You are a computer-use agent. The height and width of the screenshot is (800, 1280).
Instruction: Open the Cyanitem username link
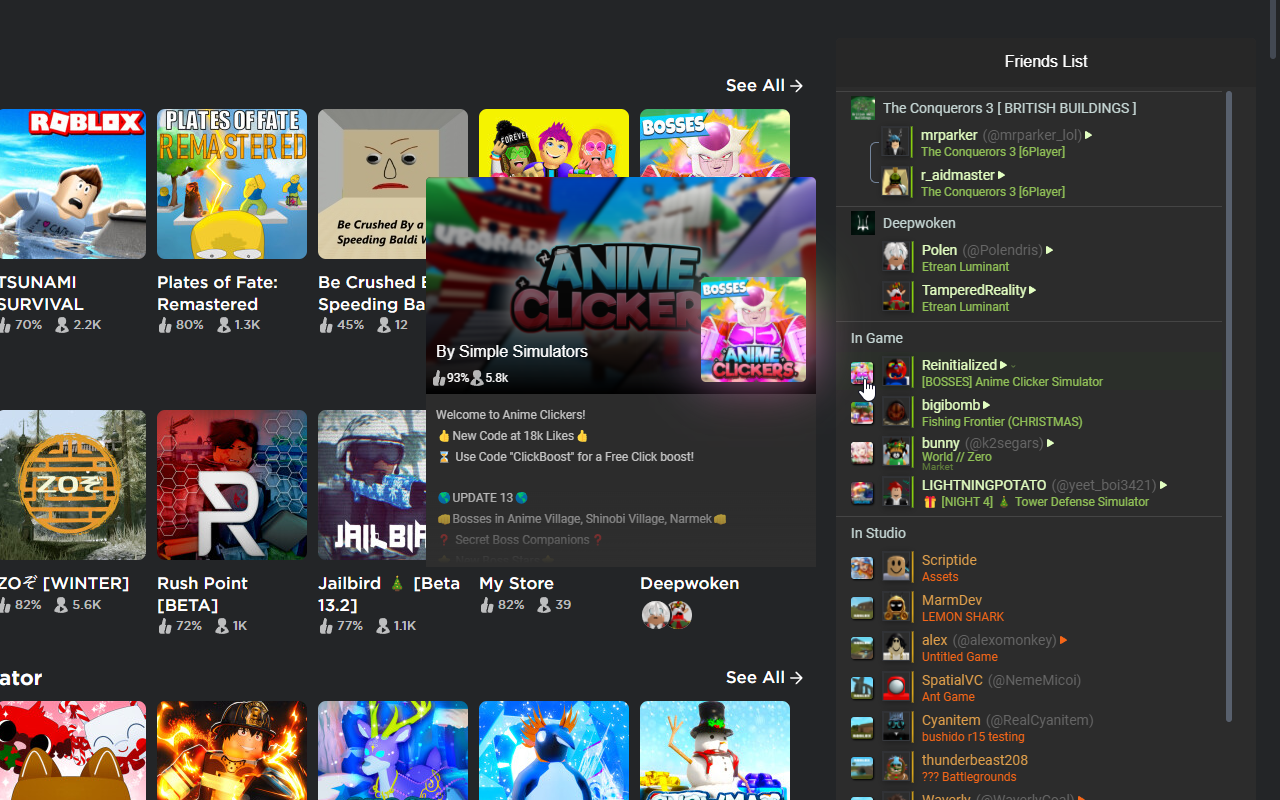coord(951,720)
